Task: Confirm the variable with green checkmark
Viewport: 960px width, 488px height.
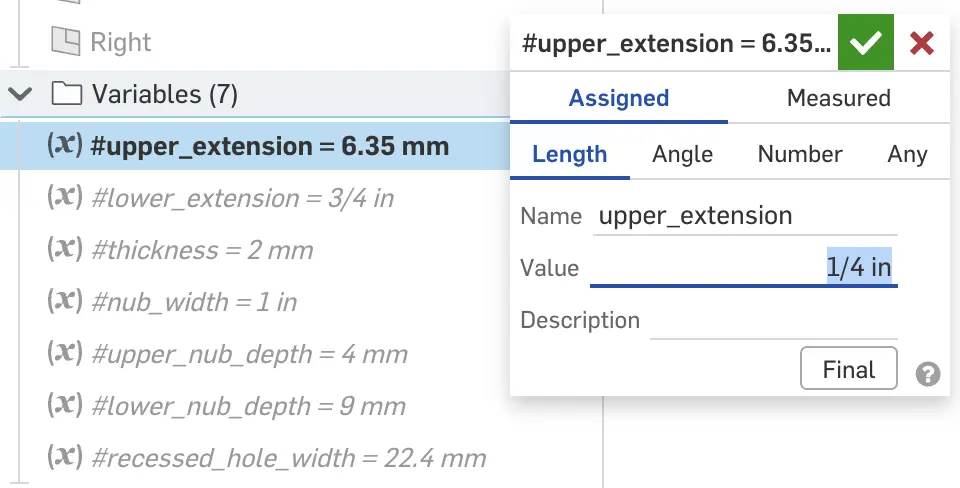Action: click(866, 43)
